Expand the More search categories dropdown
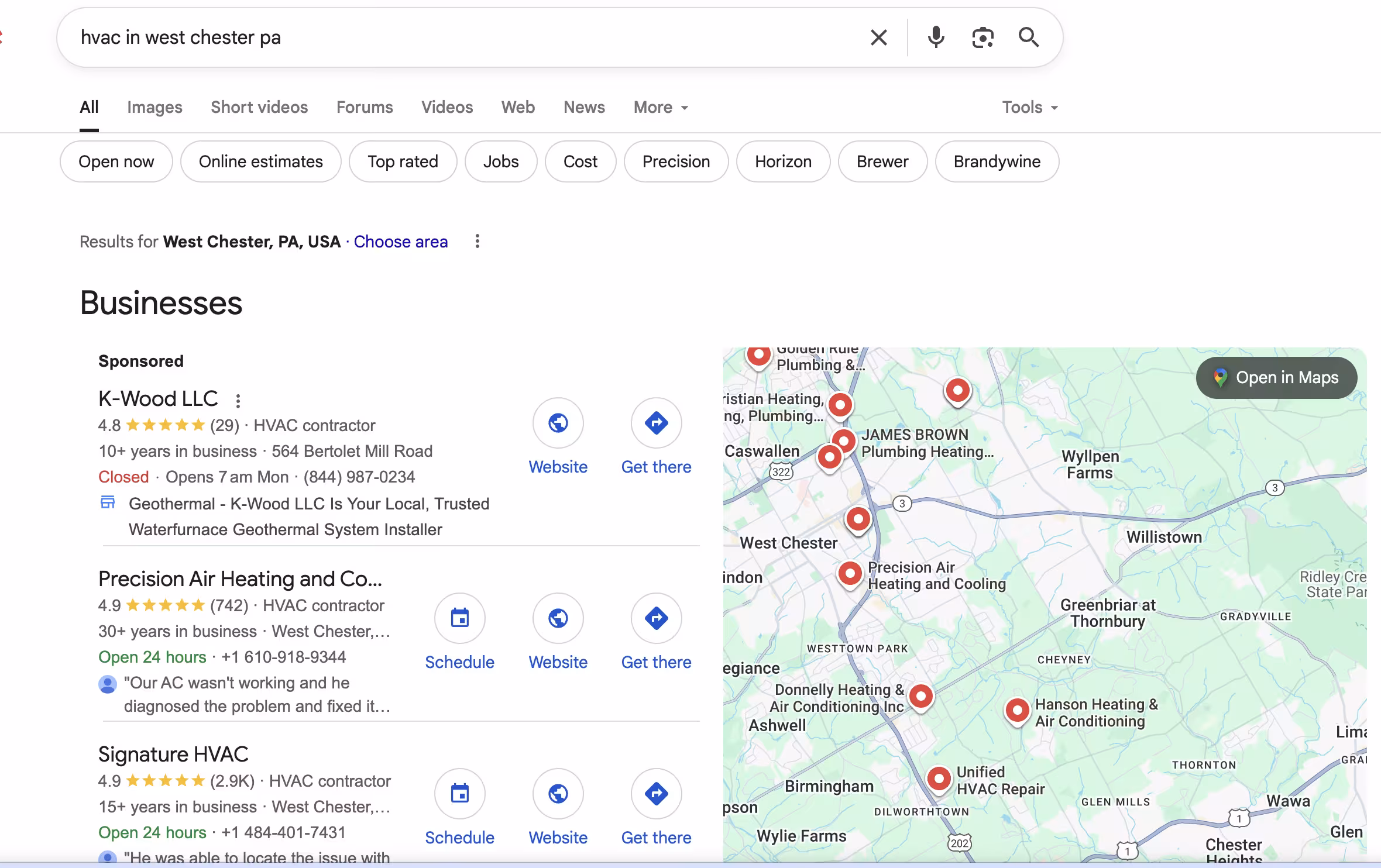The image size is (1381, 868). pyautogui.click(x=661, y=107)
